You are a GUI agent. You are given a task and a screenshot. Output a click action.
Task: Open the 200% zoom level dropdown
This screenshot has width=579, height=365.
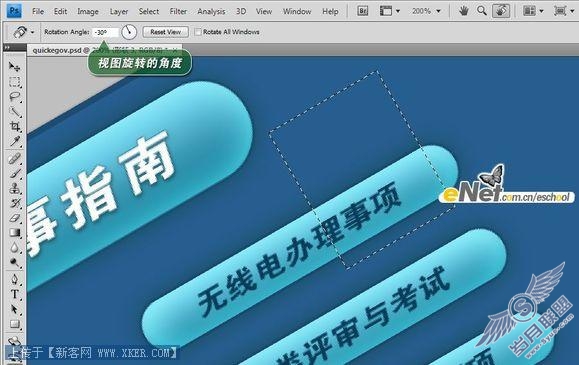pos(426,11)
